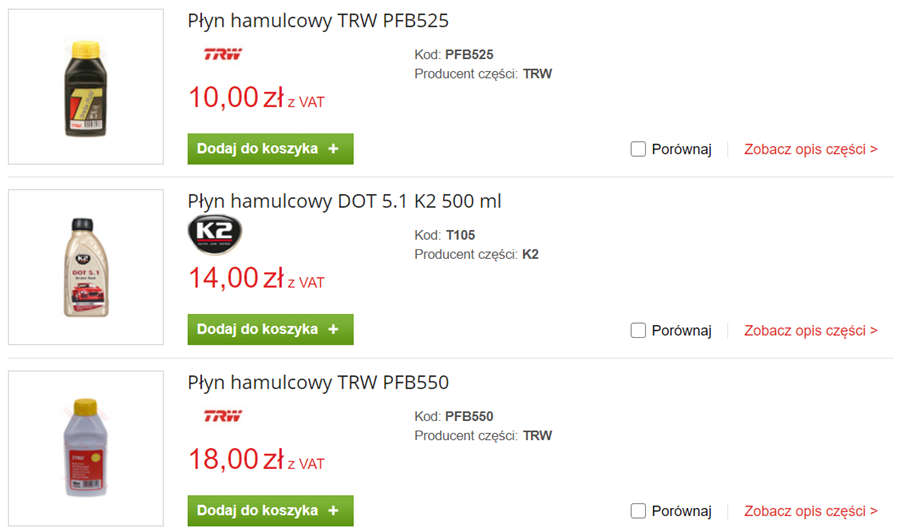Open title 'Płyn hamulcowy DOT 5.1 K2 500 ml'
This screenshot has width=907, height=532.
344,202
